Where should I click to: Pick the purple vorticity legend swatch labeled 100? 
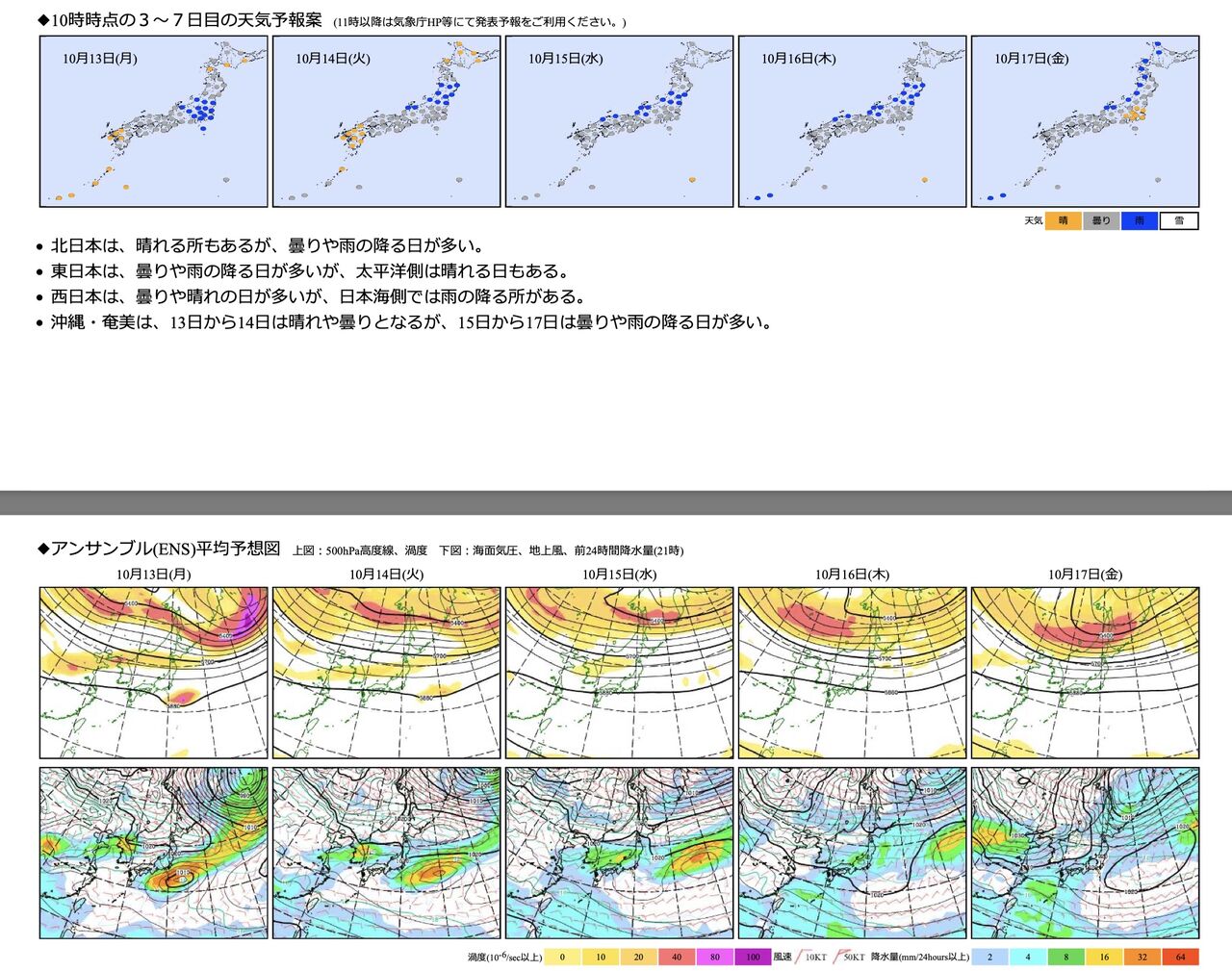click(753, 957)
